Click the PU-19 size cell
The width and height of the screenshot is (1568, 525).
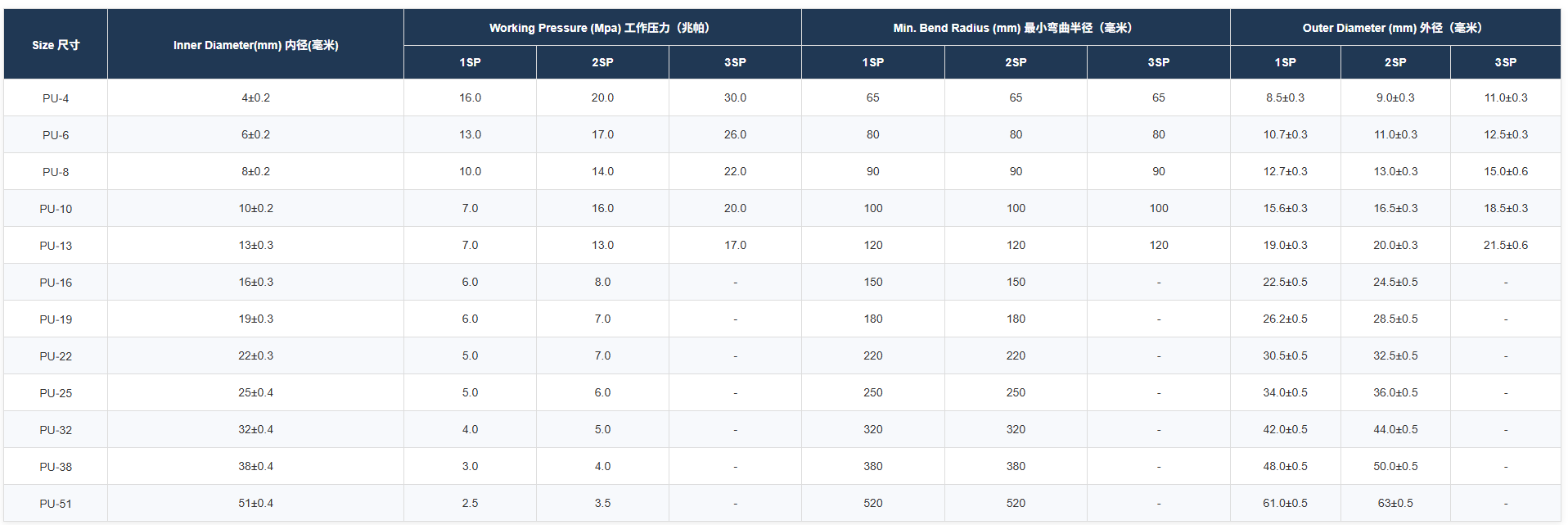pyautogui.click(x=56, y=319)
